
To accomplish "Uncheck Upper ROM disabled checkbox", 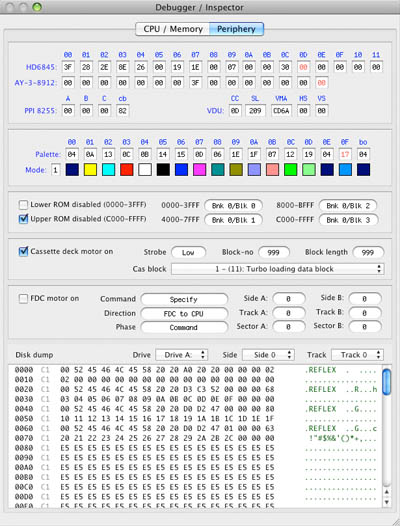I will [23, 219].
